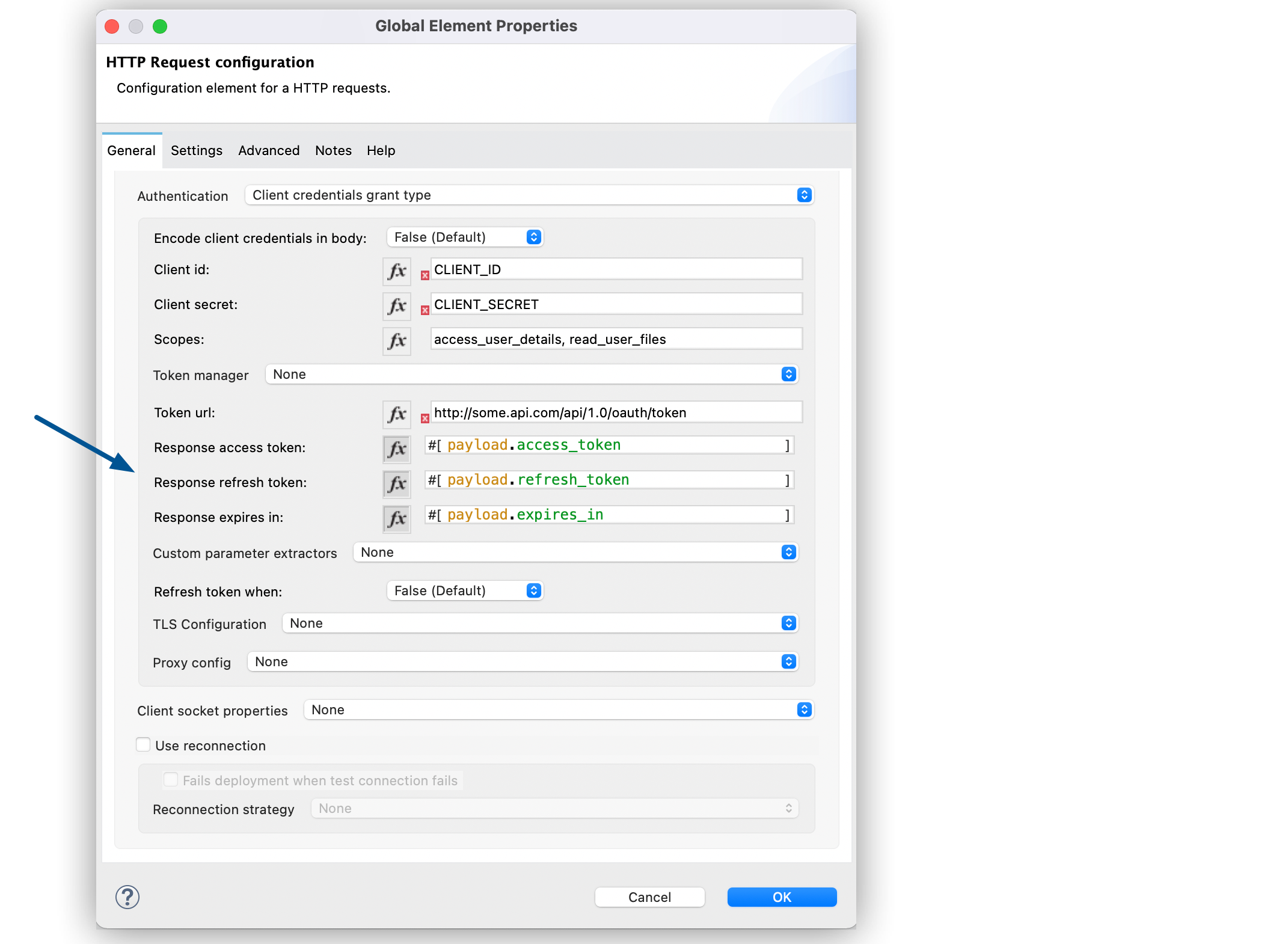This screenshot has width=1288, height=944.
Task: Click the fx icon next to Response expires in
Action: [397, 517]
